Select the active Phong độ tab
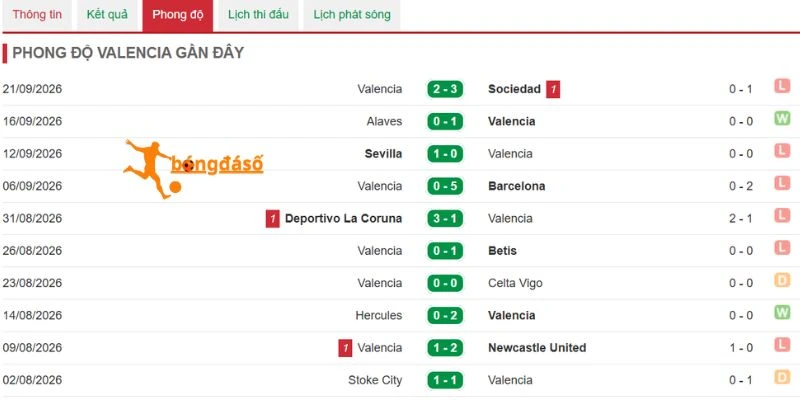Image resolution: width=800 pixels, height=400 pixels. (x=178, y=15)
